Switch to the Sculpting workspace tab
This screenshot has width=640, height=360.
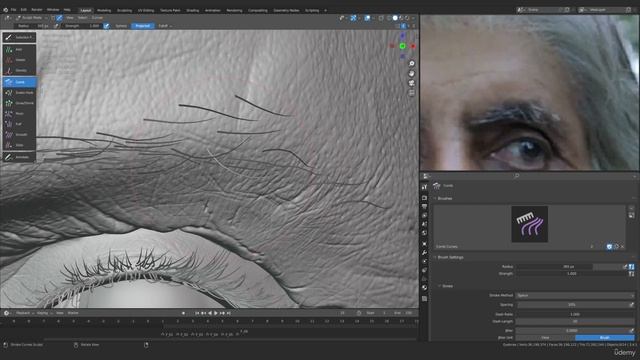[x=124, y=11]
